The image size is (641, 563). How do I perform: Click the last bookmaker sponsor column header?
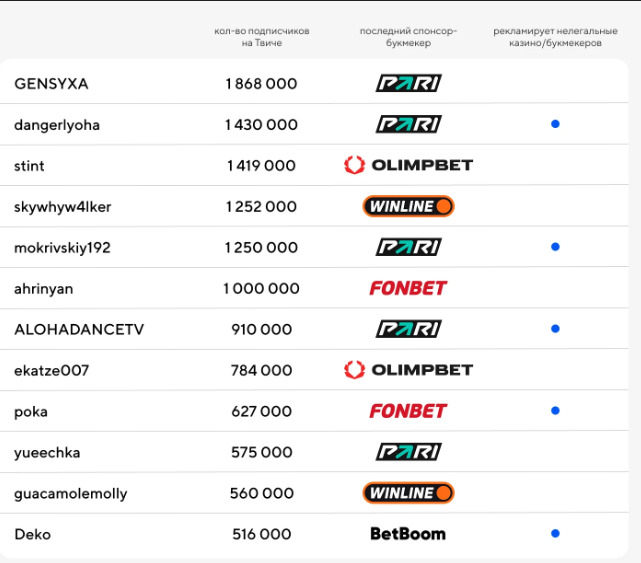coord(408,37)
